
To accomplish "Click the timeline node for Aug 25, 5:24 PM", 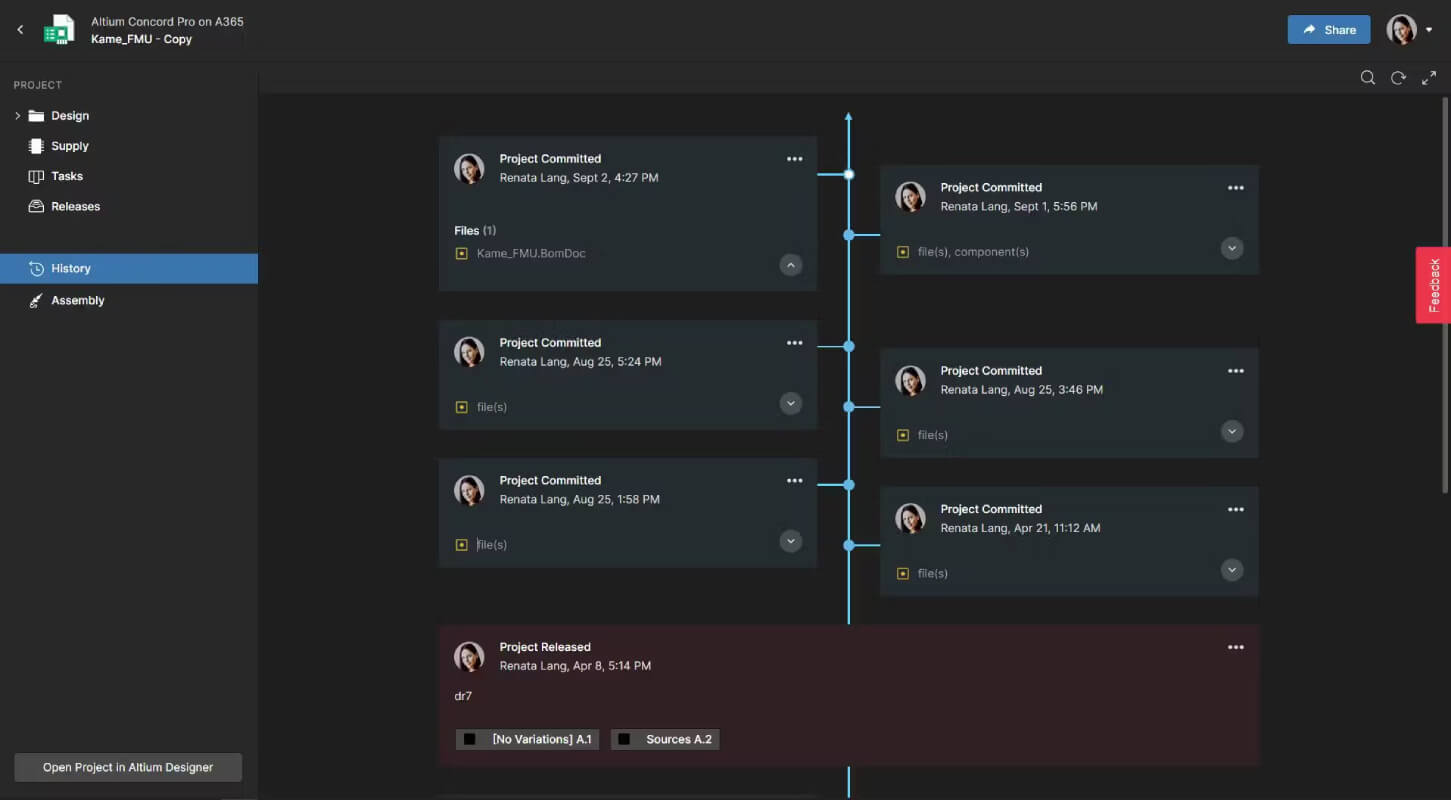I will pos(848,346).
